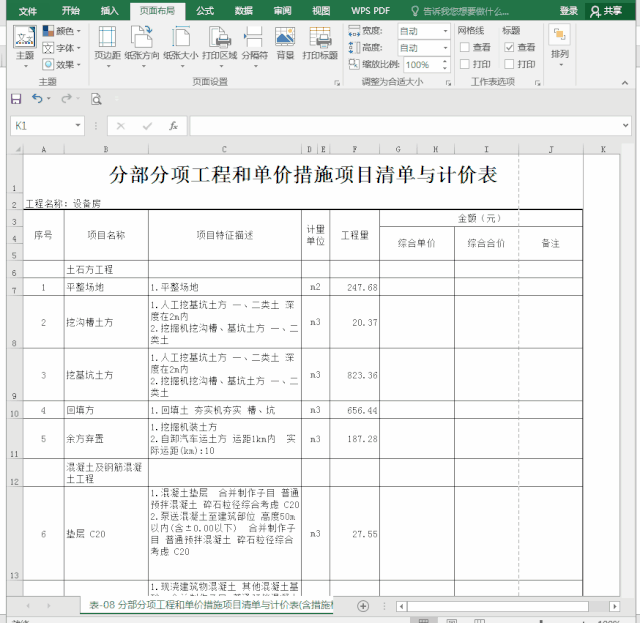Switch to the View (视图) tab
The width and height of the screenshot is (640, 623).
(321, 11)
